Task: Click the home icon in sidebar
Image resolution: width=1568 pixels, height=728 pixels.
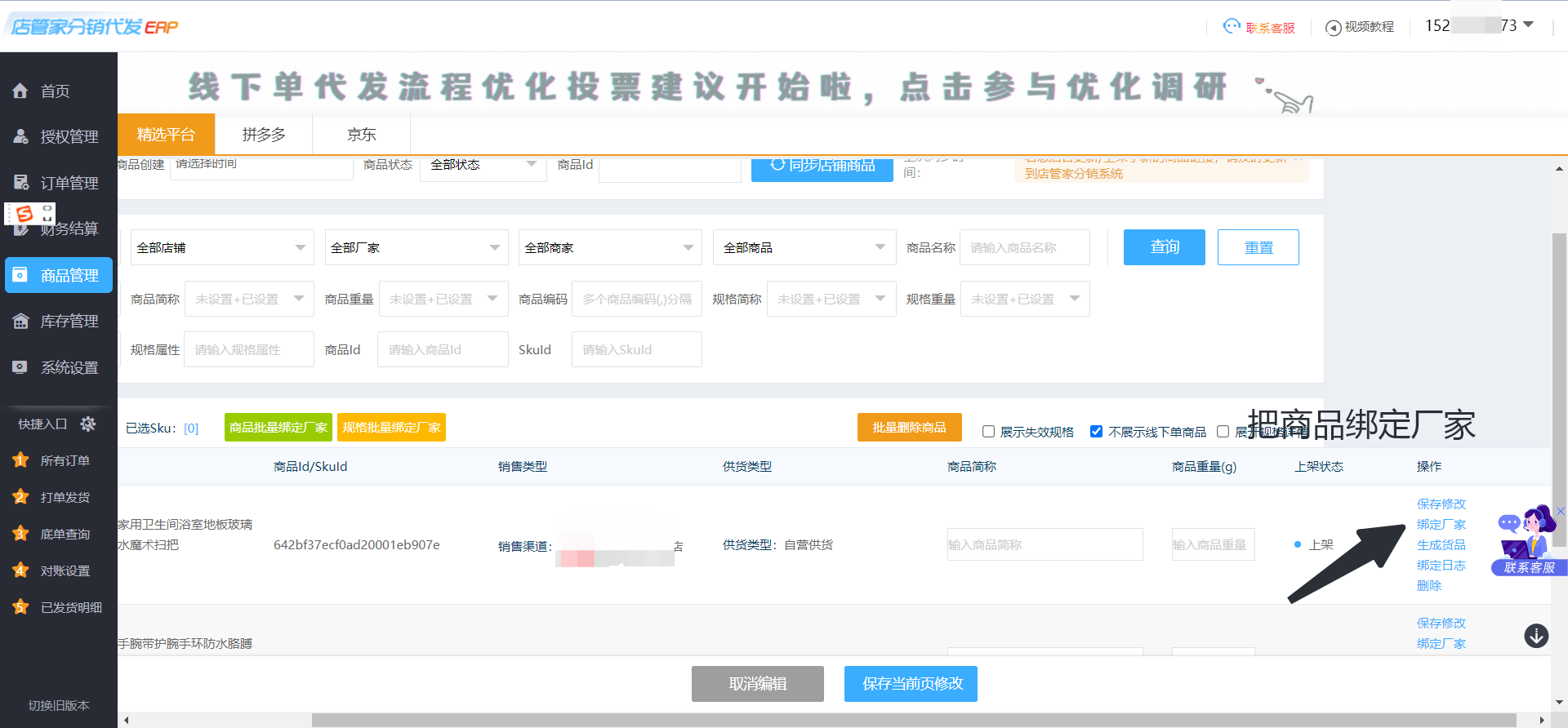Action: [x=20, y=91]
